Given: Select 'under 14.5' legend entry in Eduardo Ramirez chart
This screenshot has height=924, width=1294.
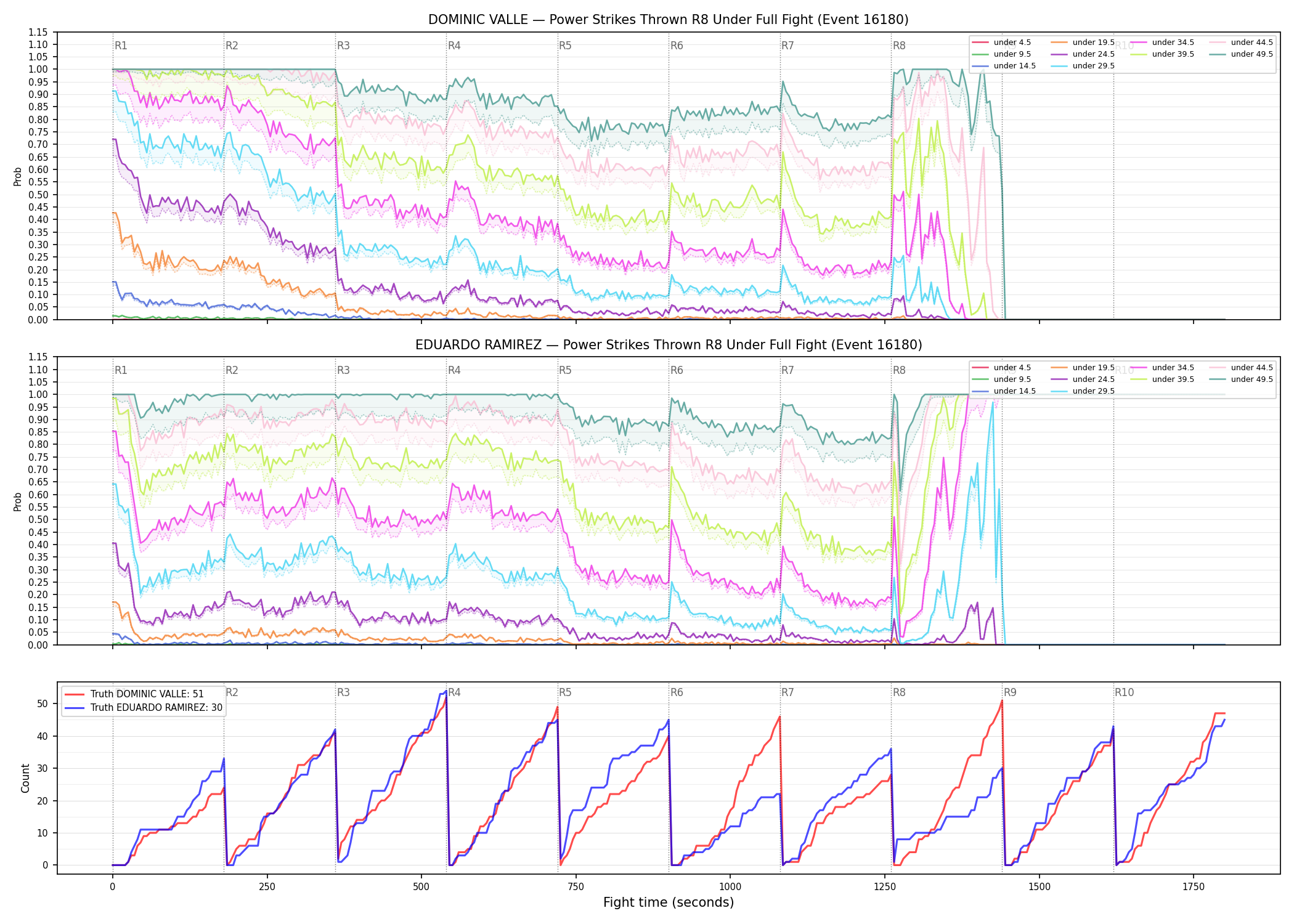Looking at the screenshot, I should 1004,391.
